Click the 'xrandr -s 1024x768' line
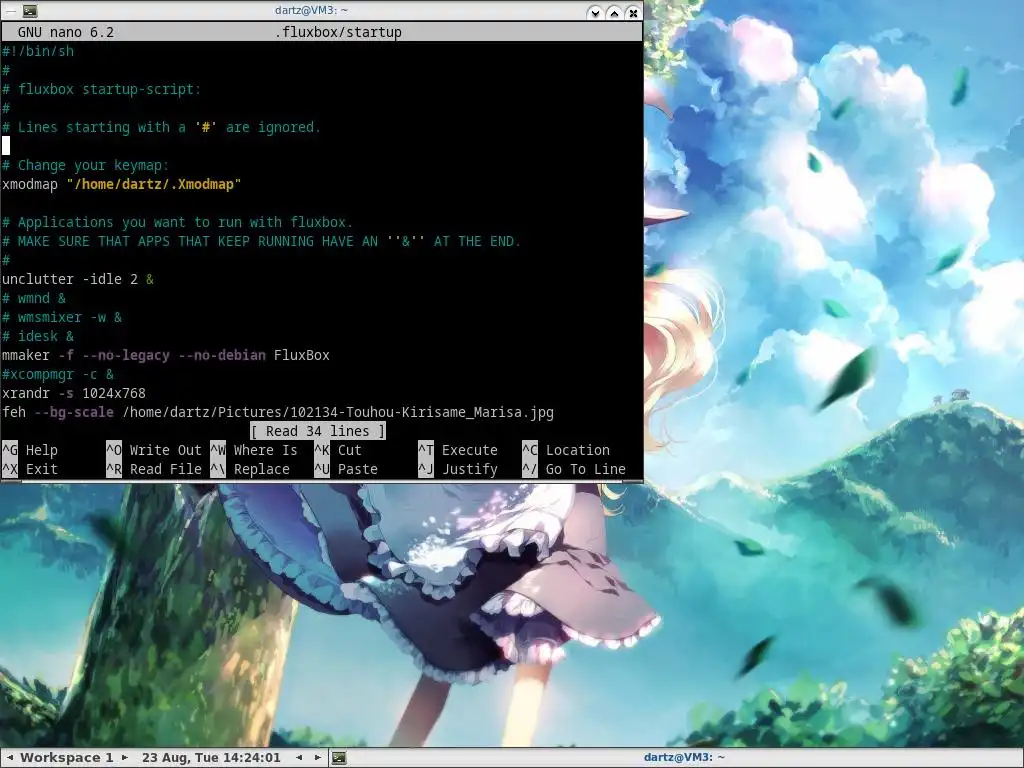The height and width of the screenshot is (768, 1024). click(74, 393)
